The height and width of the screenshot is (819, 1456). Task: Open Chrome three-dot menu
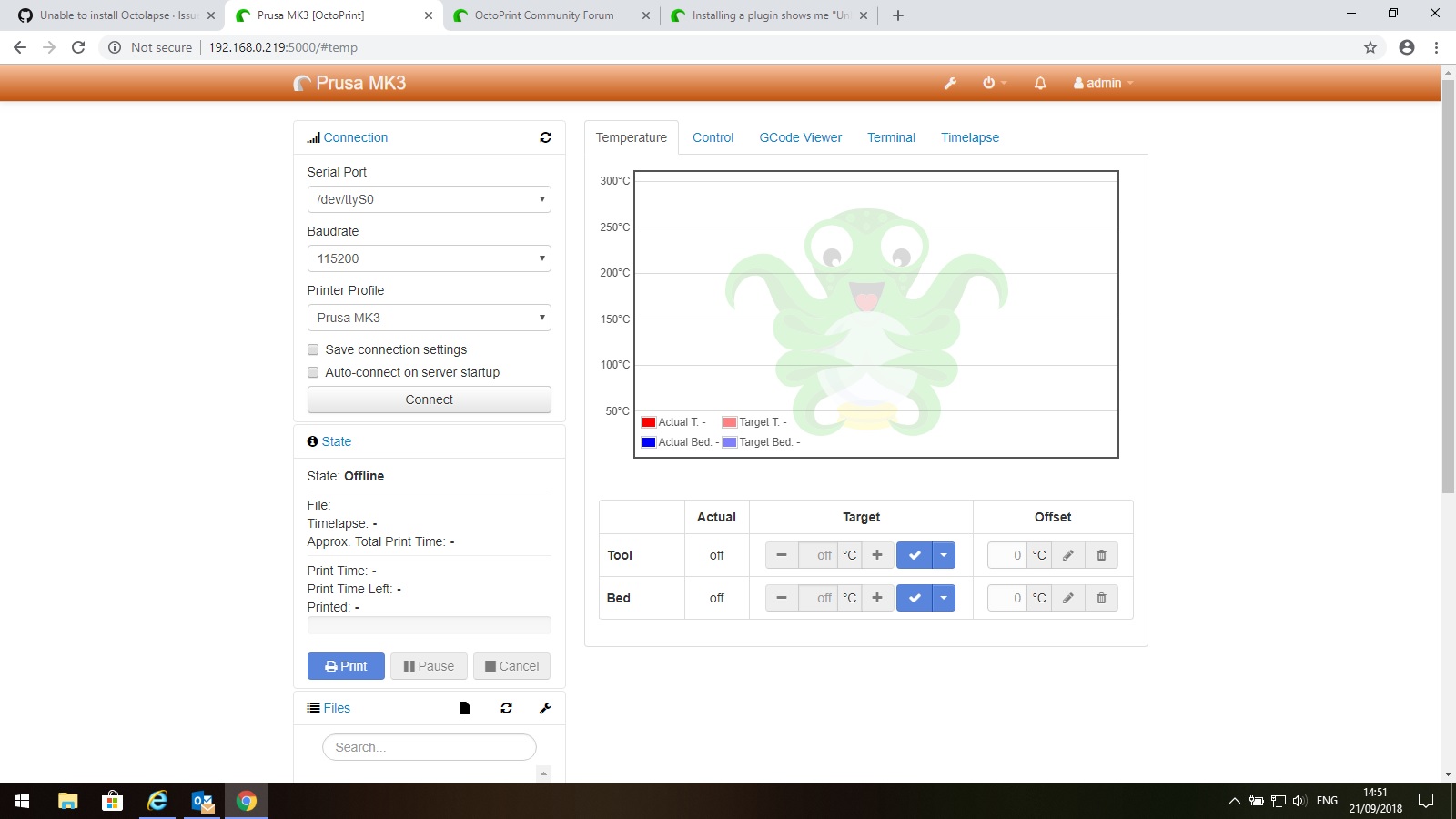click(x=1437, y=47)
